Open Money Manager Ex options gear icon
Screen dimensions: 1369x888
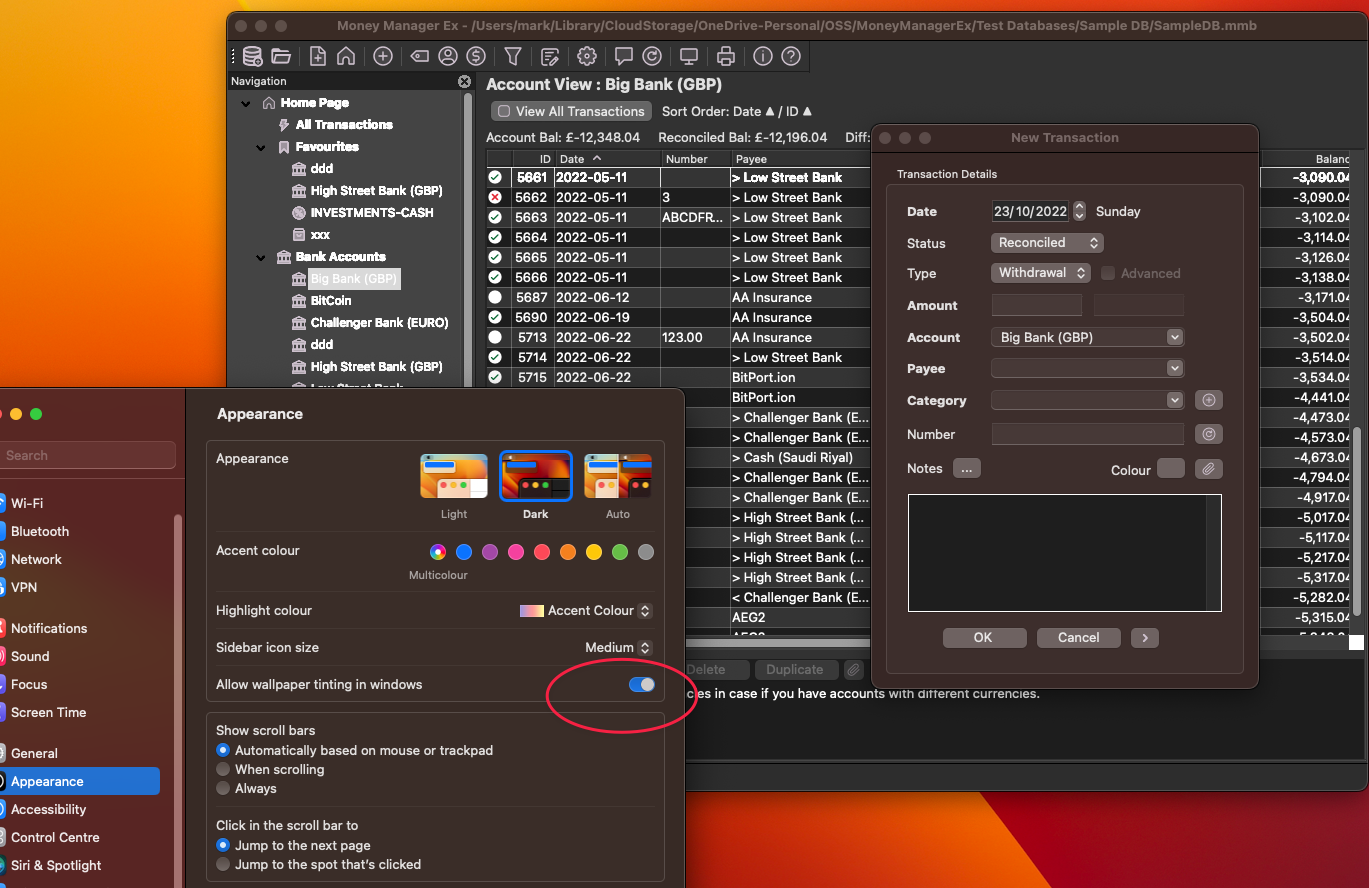(587, 56)
